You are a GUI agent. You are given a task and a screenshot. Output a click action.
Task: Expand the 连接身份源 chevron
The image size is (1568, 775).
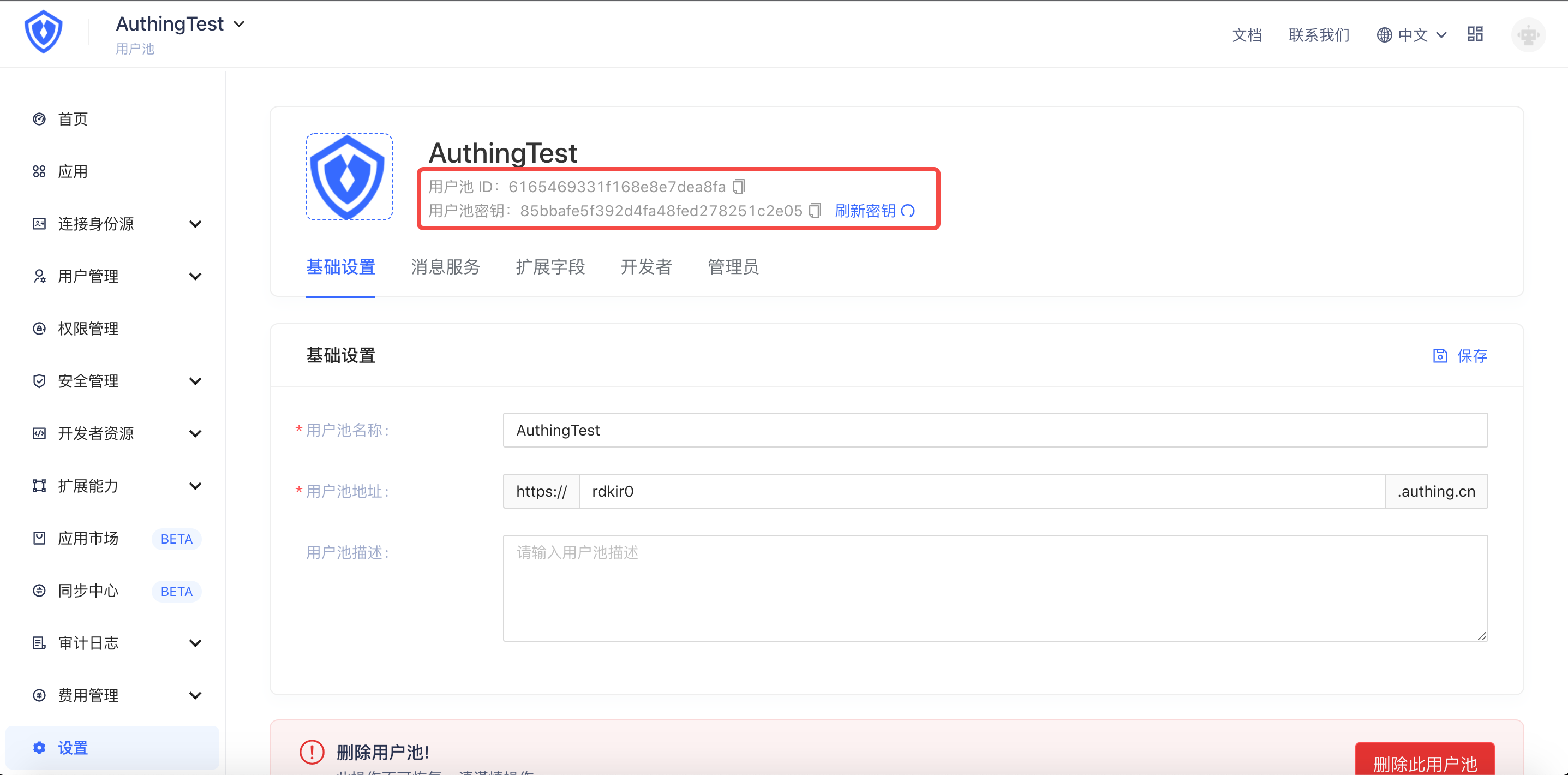[x=195, y=224]
